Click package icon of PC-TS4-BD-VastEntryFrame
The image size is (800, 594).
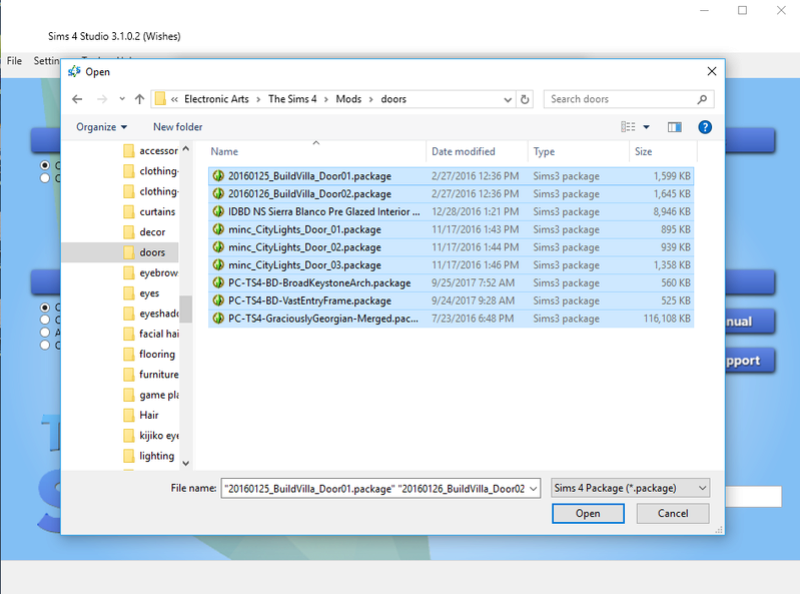pyautogui.click(x=218, y=300)
